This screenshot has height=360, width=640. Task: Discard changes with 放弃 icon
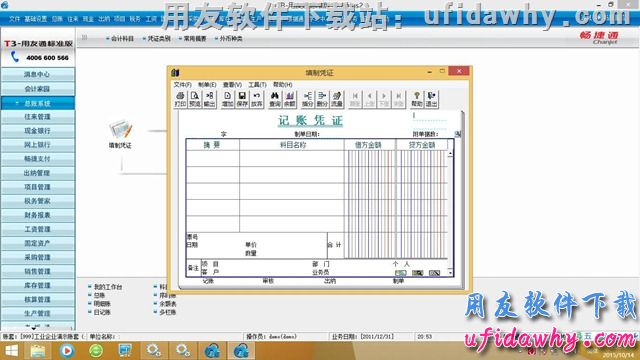[257, 99]
